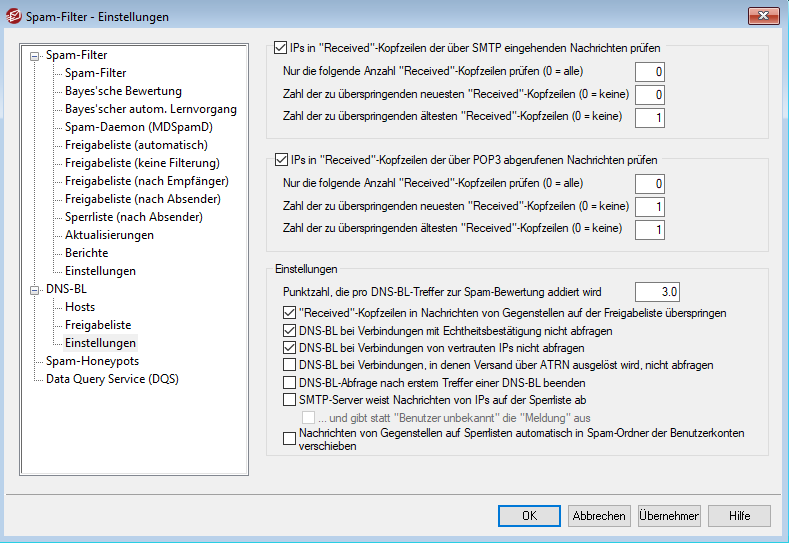Click the DNS-BL Punktzahl score field
The height and width of the screenshot is (543, 789).
click(x=659, y=292)
